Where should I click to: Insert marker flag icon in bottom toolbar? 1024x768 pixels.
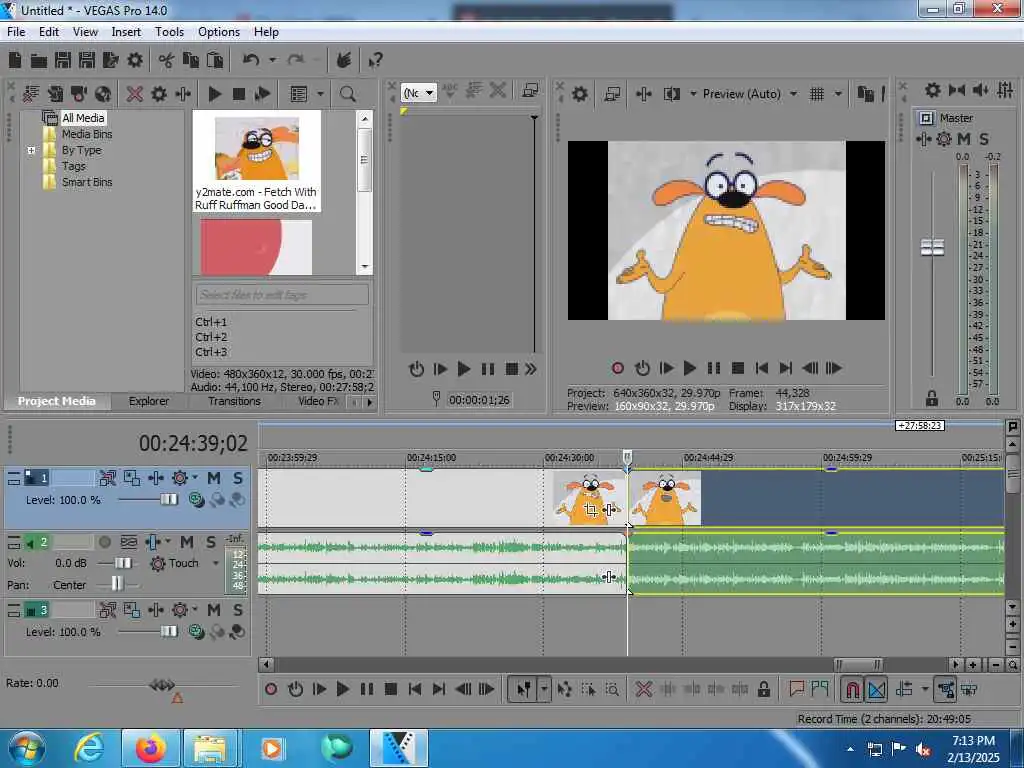(796, 688)
